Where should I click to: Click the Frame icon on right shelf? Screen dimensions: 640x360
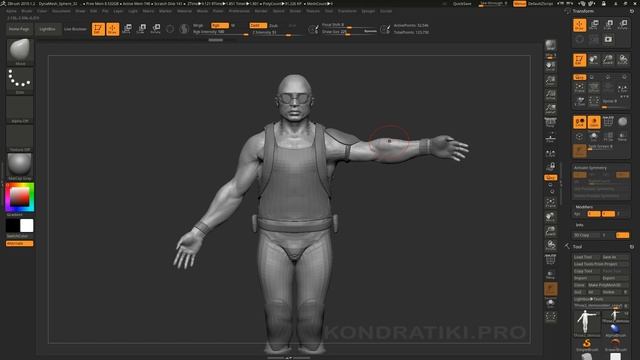tap(551, 203)
